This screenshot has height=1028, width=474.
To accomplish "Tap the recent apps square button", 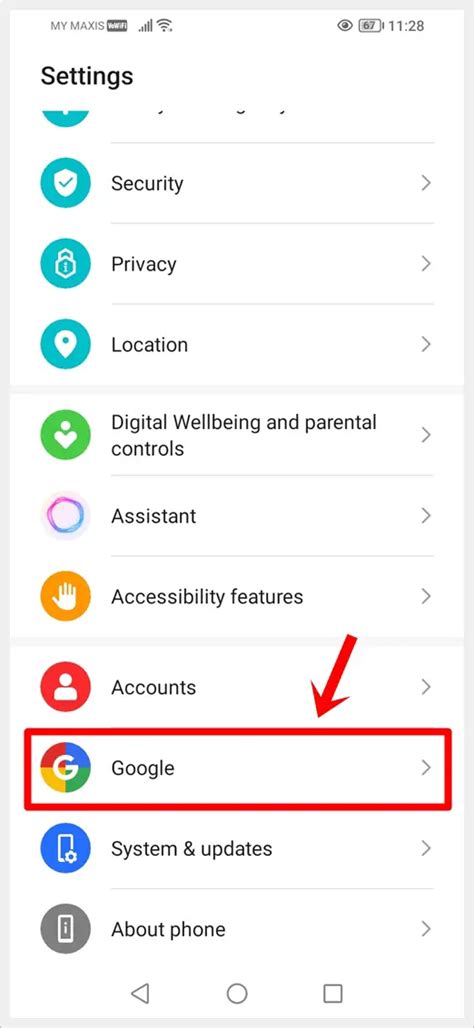I will 333,993.
